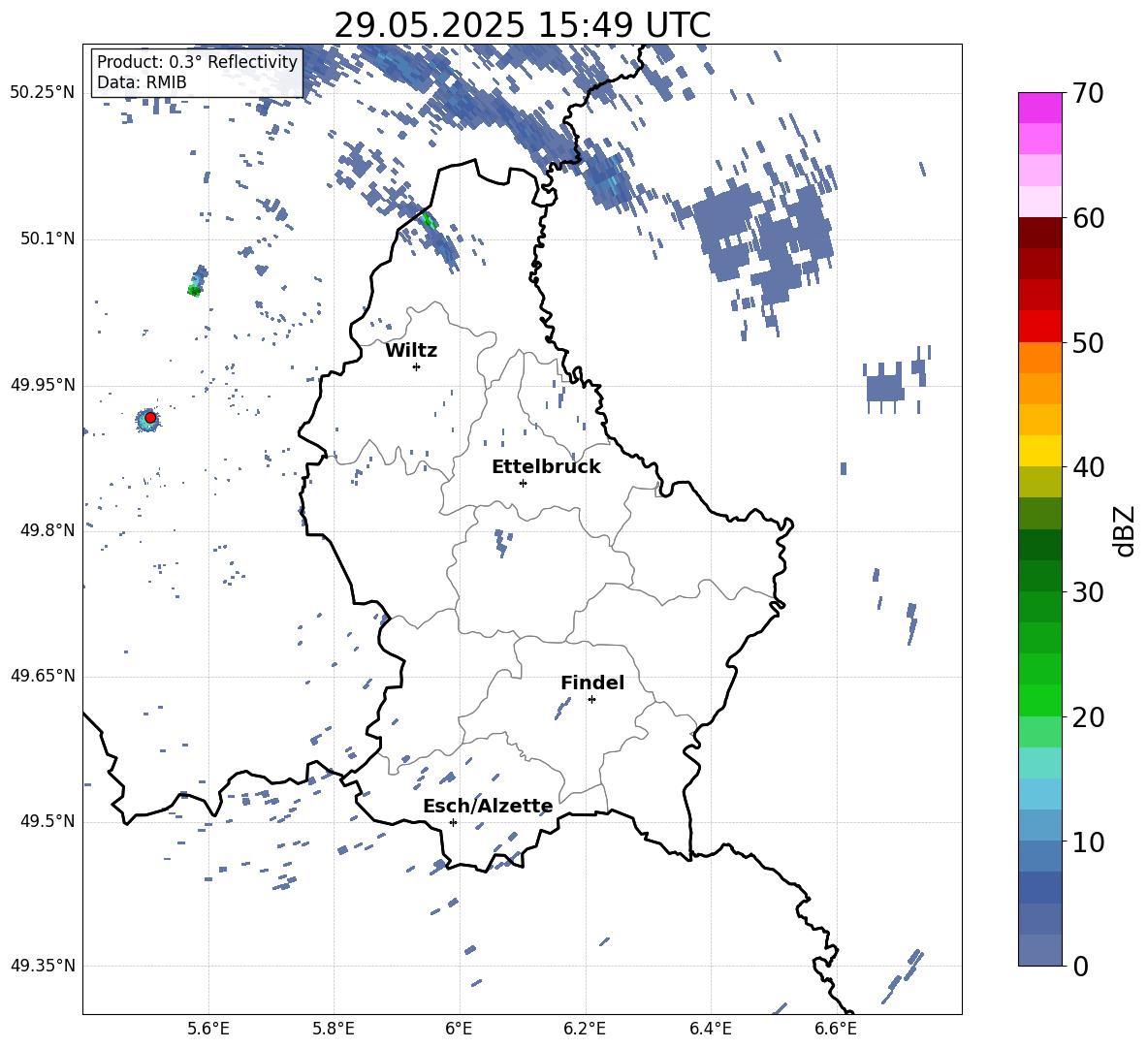Screen dimensions: 1148x1048
Task: Click the dBZ colorbar axis label
Action: pyautogui.click(x=1123, y=530)
